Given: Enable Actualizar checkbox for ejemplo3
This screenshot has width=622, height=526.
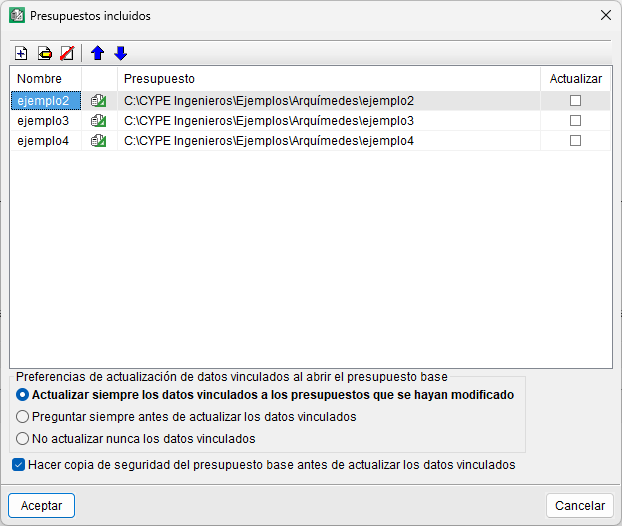Looking at the screenshot, I should coord(575,121).
